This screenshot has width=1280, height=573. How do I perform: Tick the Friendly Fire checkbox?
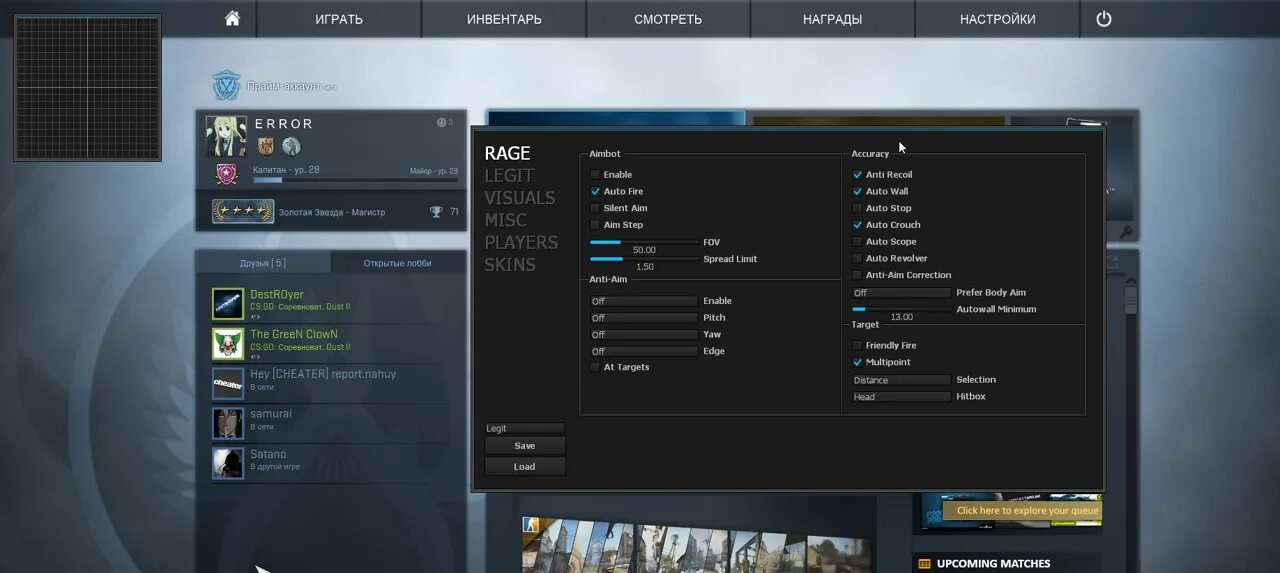click(x=857, y=345)
